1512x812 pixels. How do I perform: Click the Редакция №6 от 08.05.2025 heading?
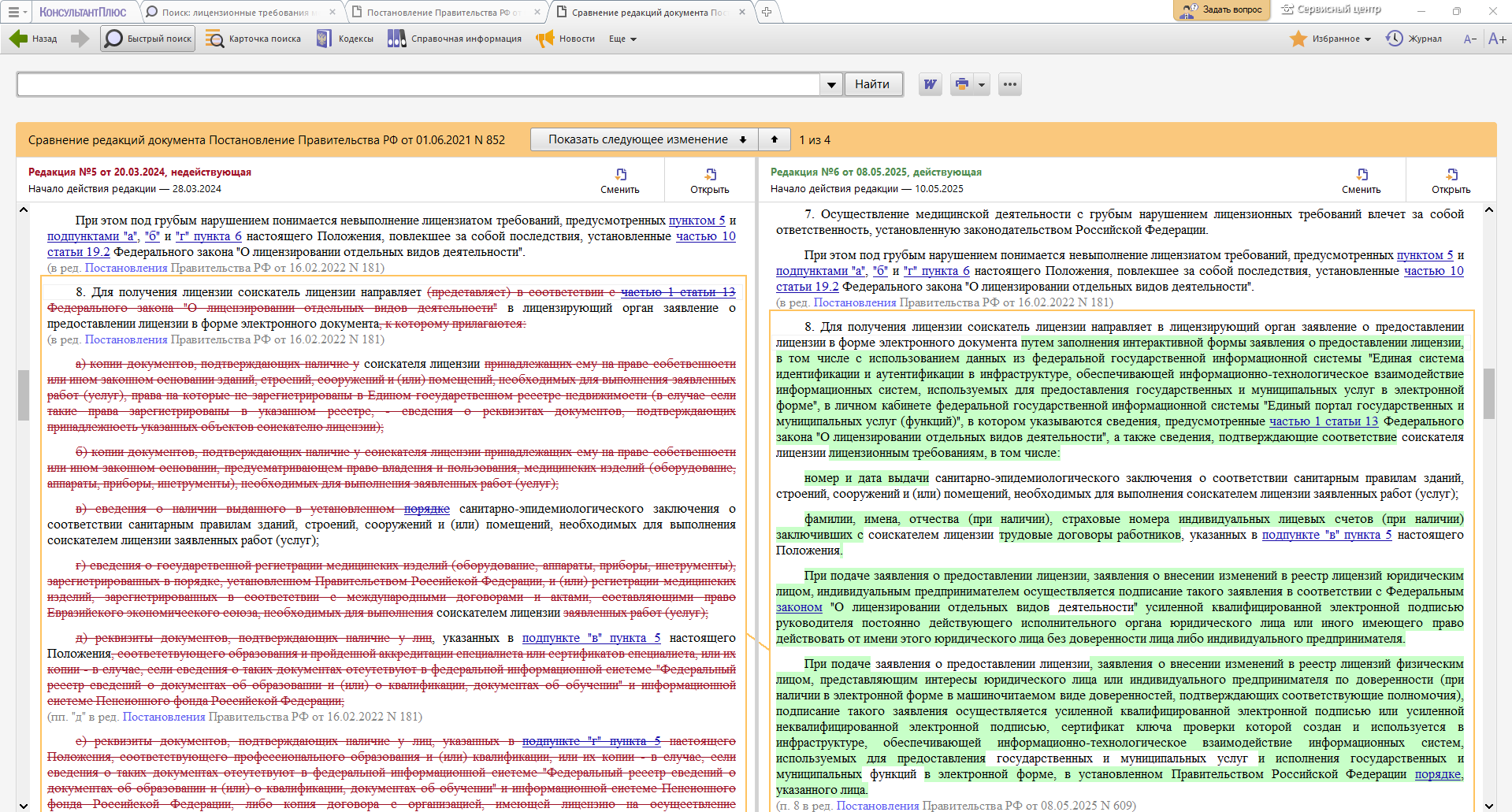coord(876,172)
